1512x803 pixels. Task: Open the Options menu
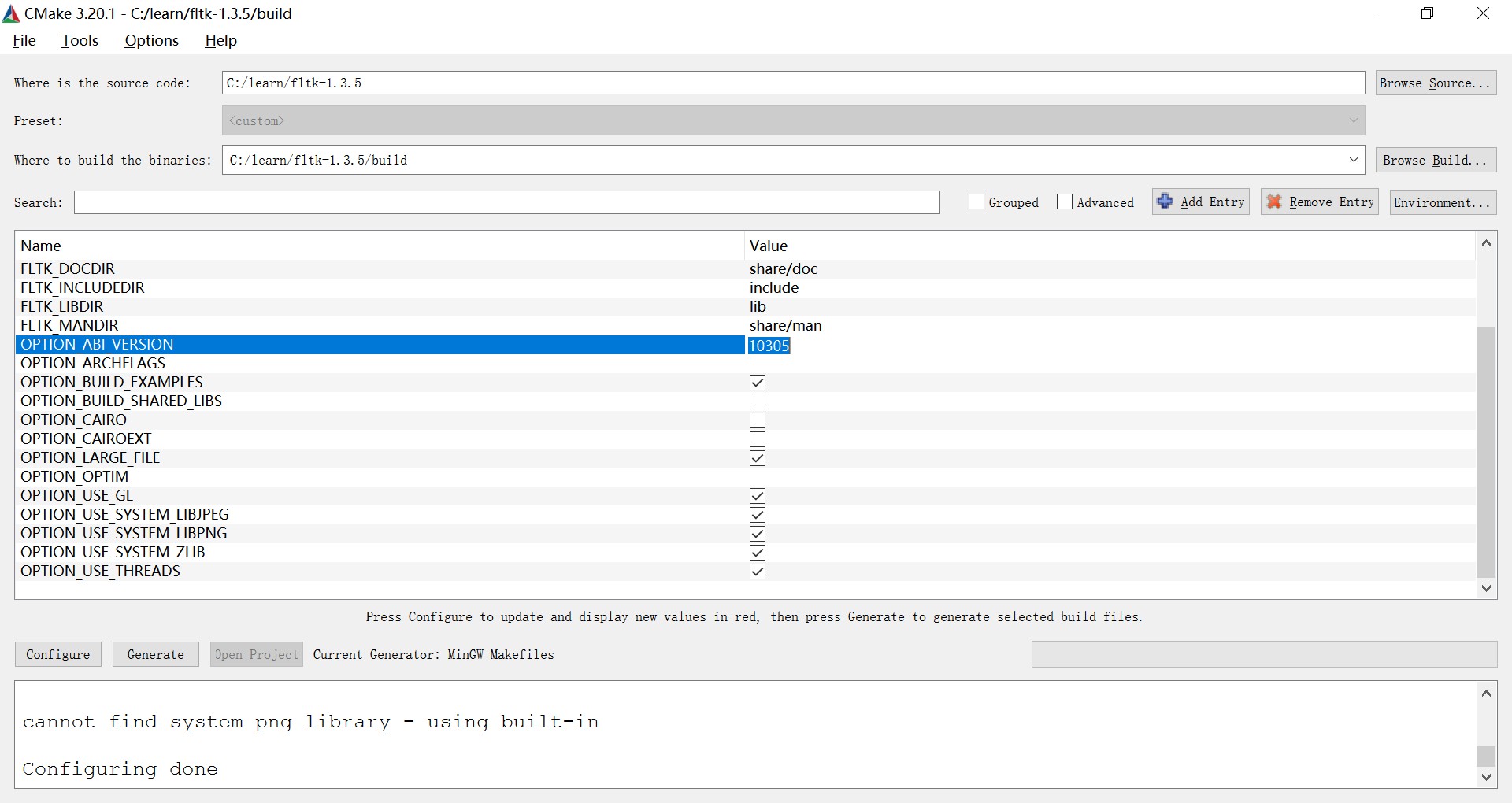coord(150,40)
